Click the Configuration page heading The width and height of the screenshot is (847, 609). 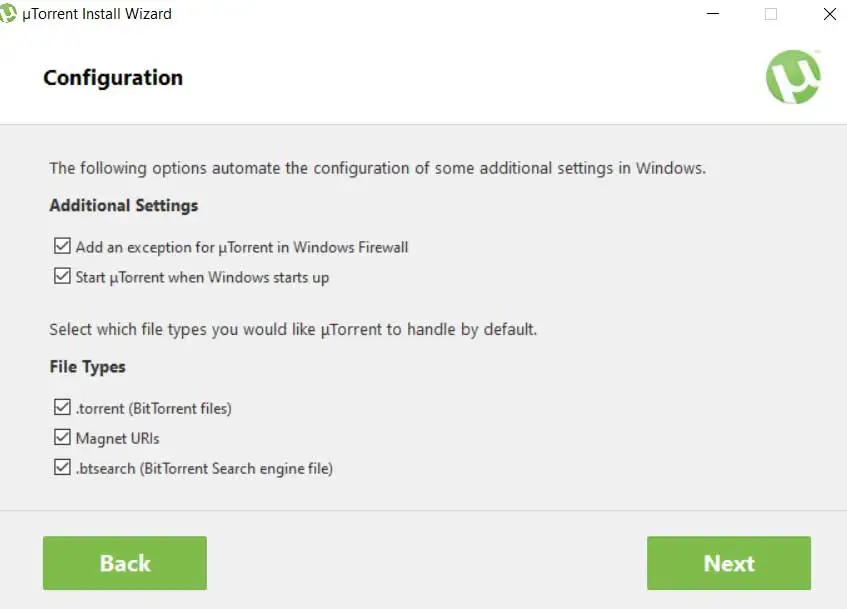pos(113,78)
